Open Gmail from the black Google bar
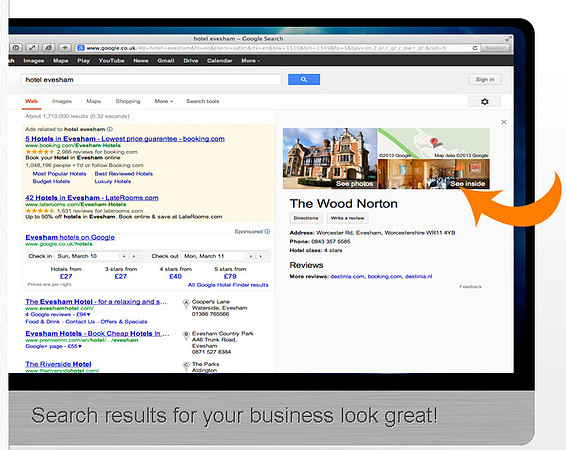The width and height of the screenshot is (566, 450). 166,61
